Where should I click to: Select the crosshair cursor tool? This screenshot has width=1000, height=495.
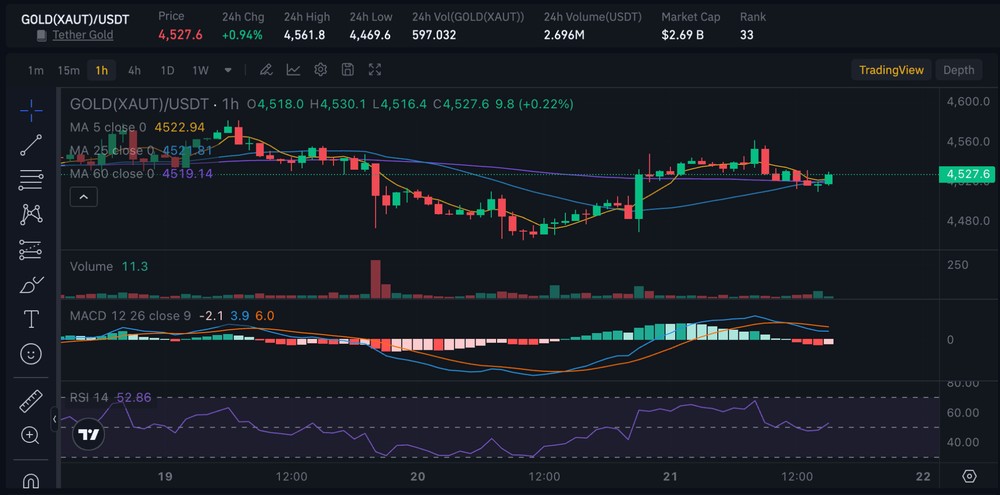tap(31, 111)
